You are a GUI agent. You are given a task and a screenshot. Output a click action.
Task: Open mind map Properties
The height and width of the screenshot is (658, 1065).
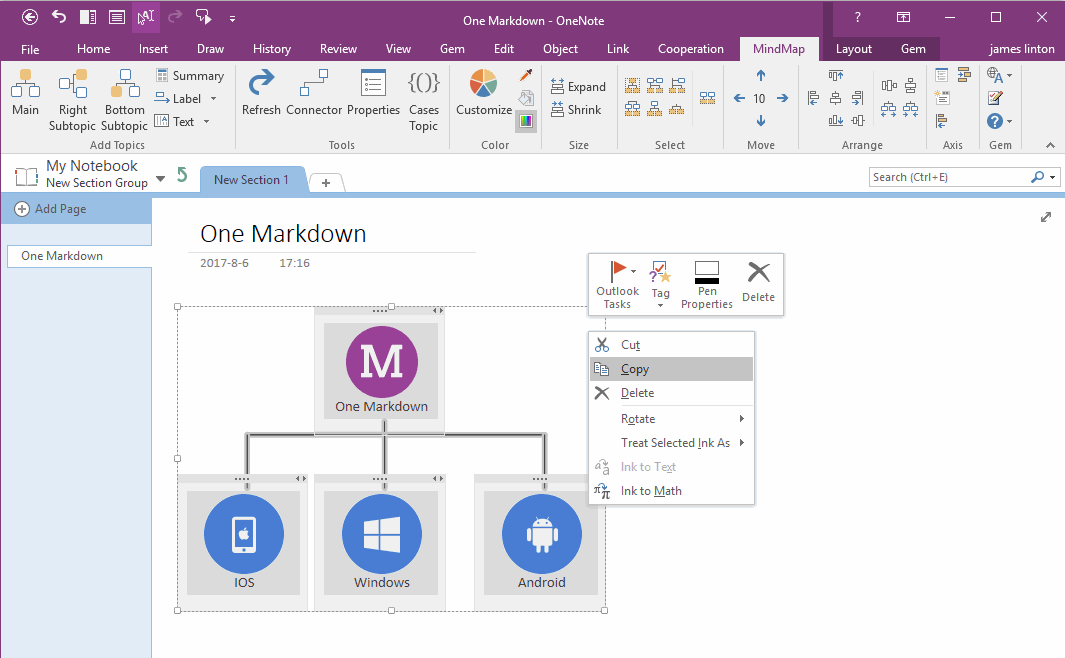click(373, 93)
